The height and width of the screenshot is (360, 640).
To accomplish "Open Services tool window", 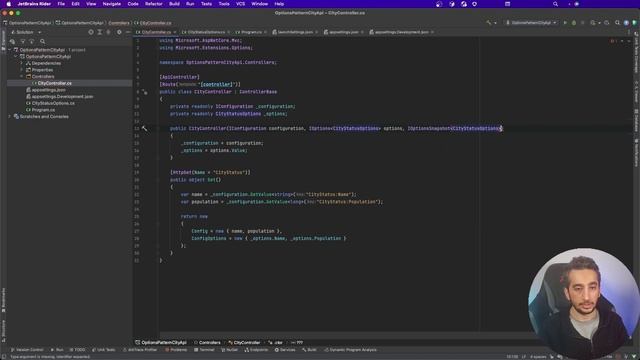I will pyautogui.click(x=285, y=350).
